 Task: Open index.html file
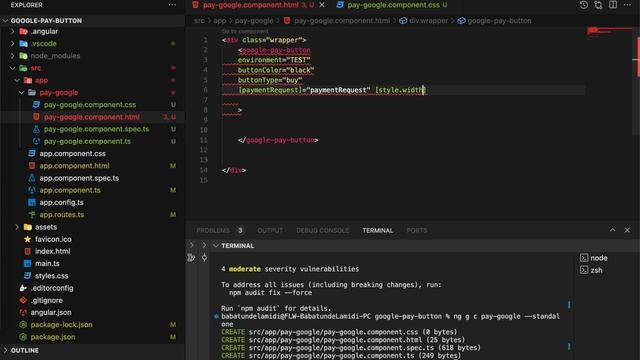(52, 251)
